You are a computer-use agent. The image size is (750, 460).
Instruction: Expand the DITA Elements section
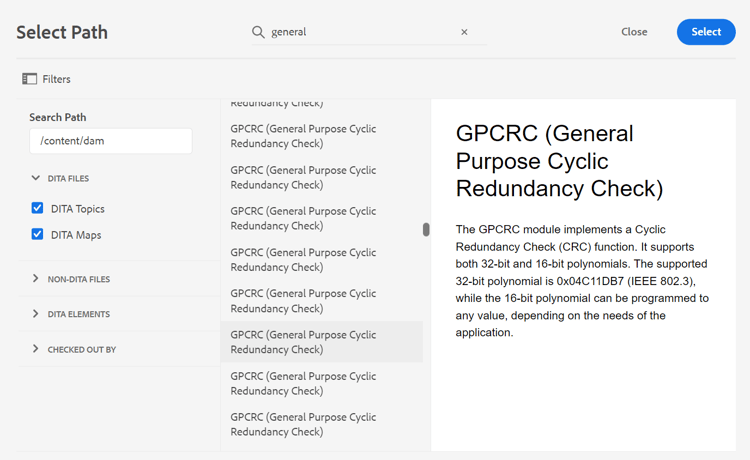coord(36,314)
